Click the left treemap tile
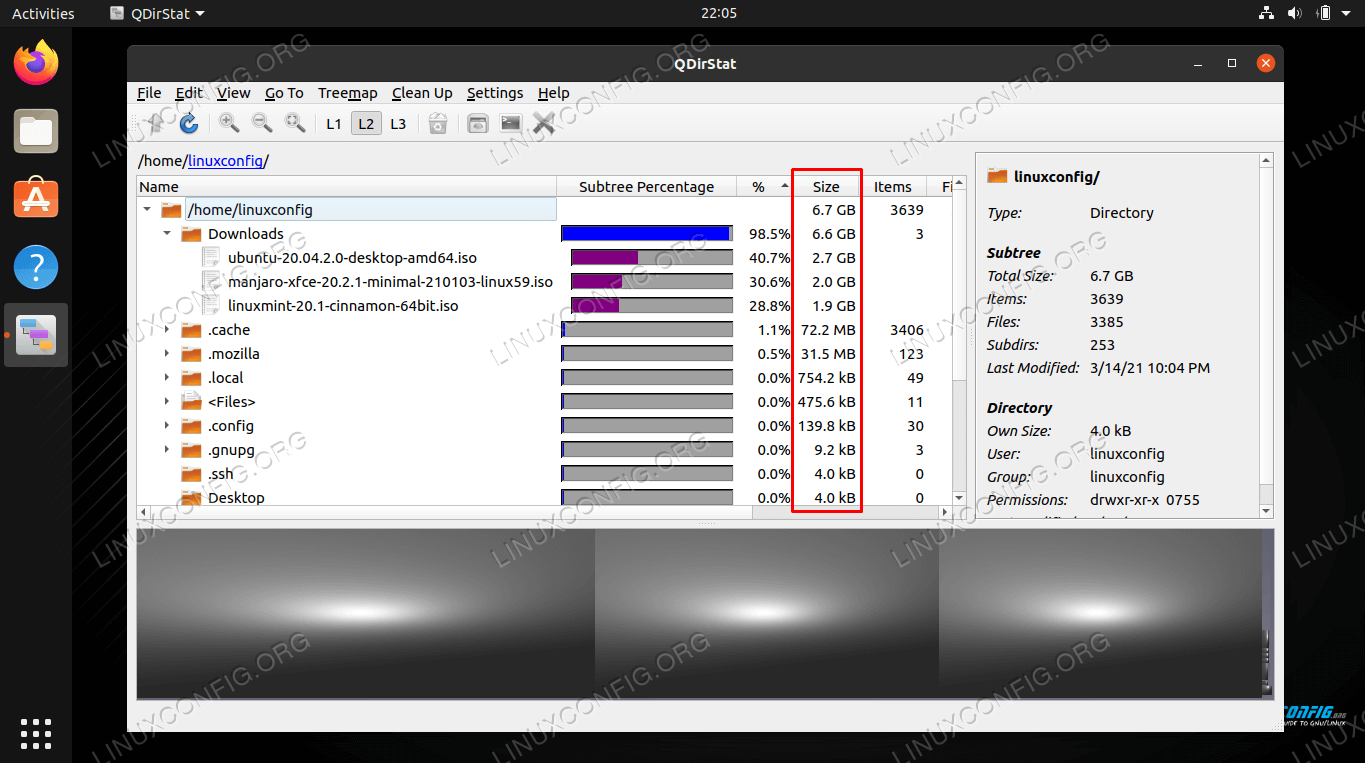 click(x=366, y=613)
